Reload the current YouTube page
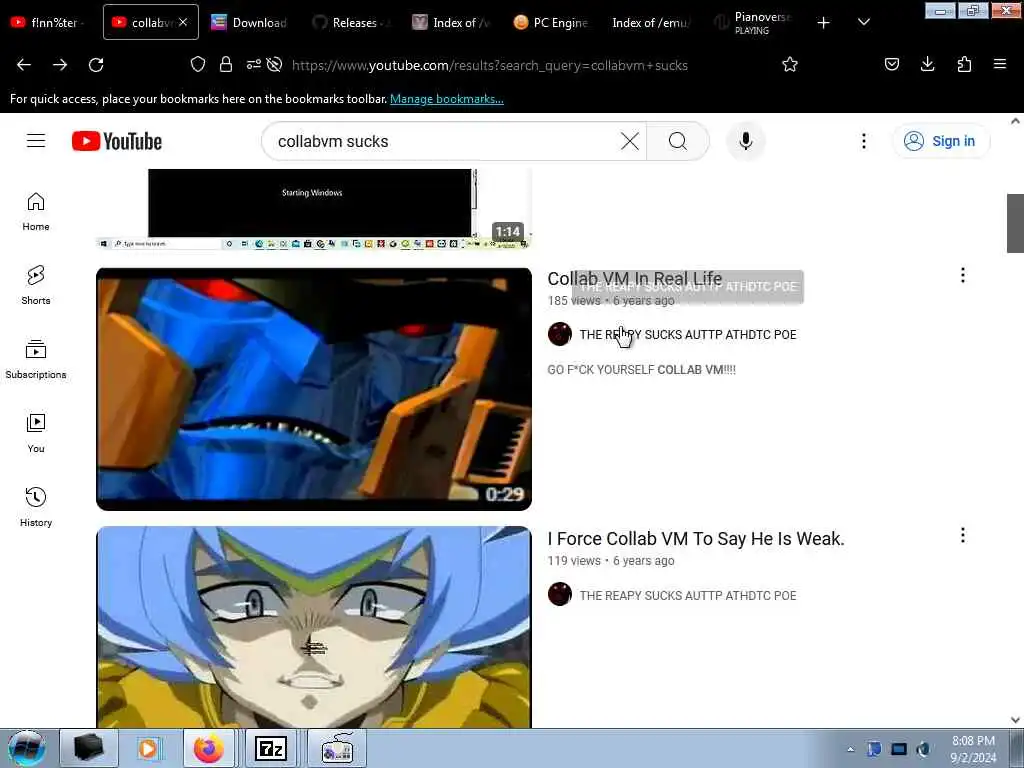1024x768 pixels. [x=96, y=65]
